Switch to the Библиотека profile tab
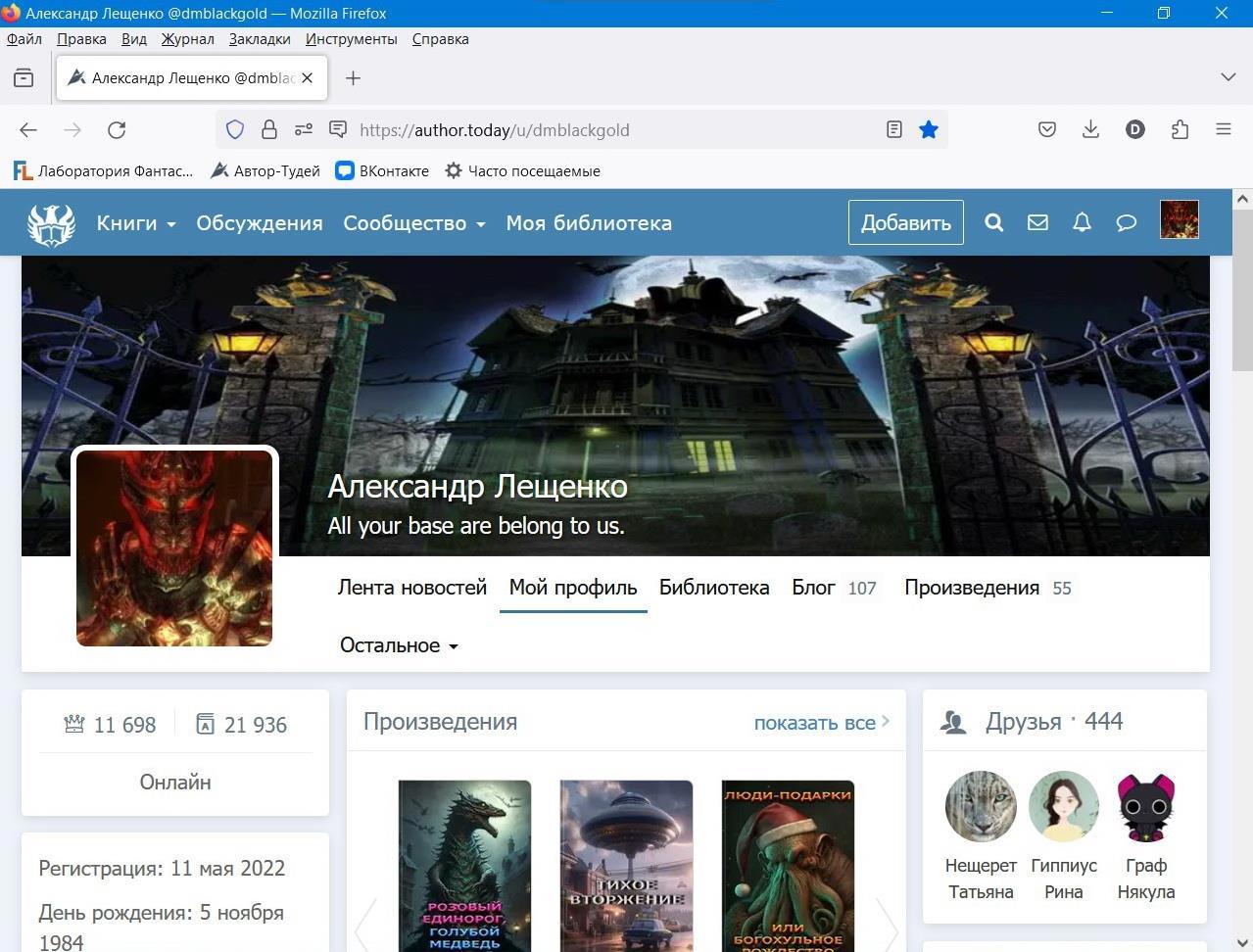1253x952 pixels. (x=713, y=588)
